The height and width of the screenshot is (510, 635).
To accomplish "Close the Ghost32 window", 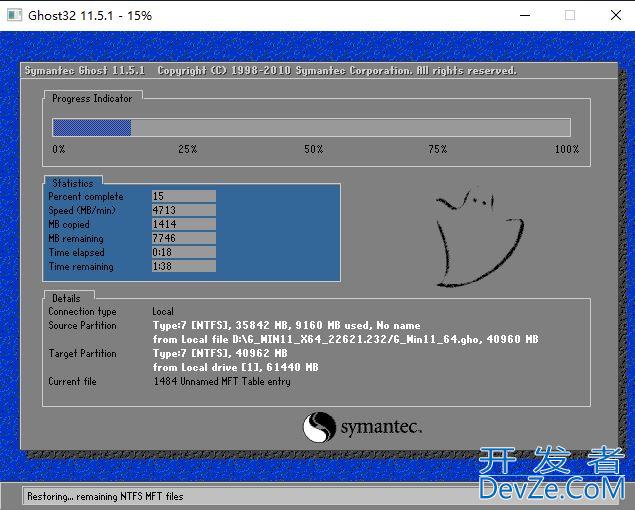I will point(616,15).
